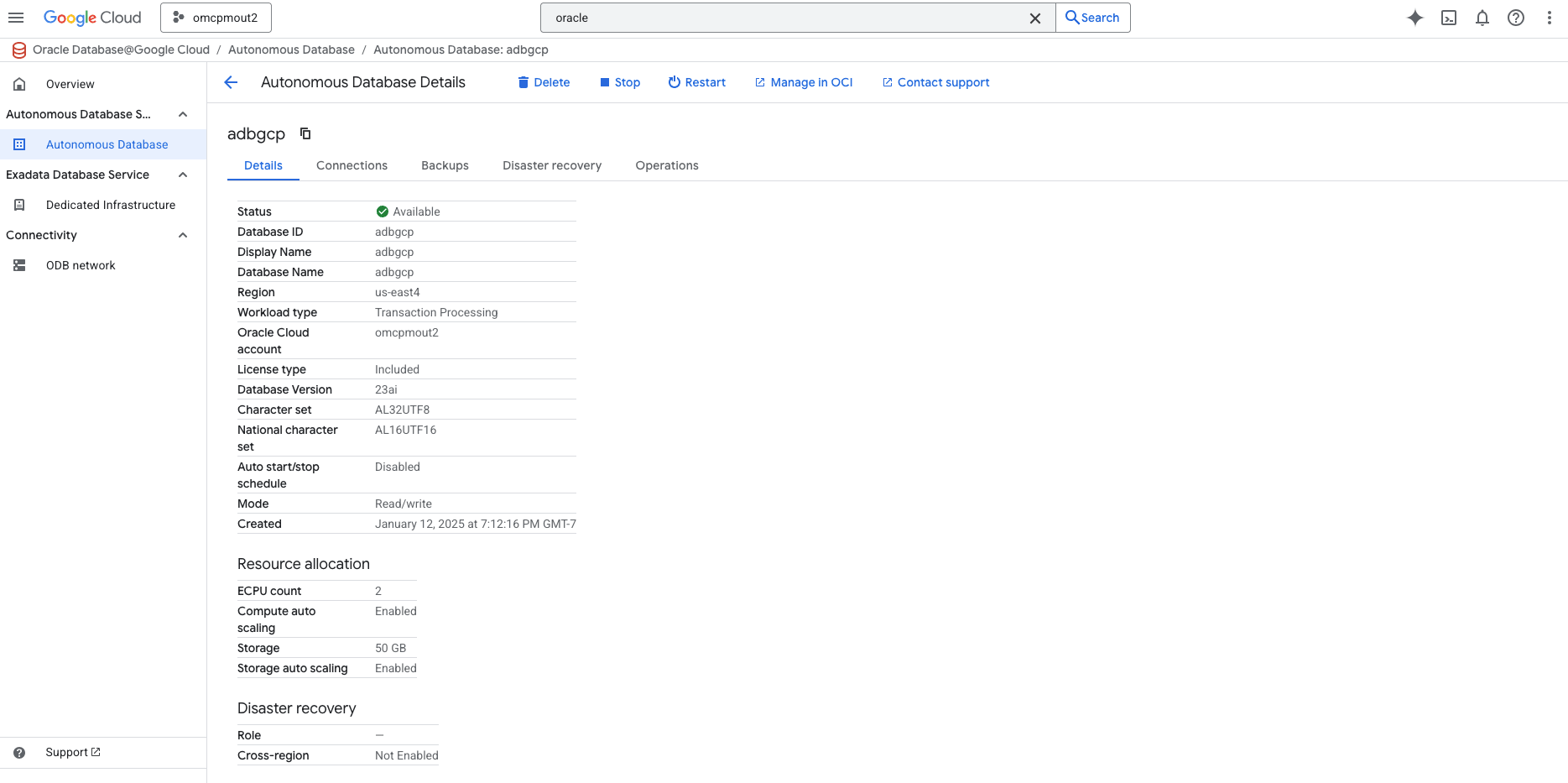Activate Cloud Shell terminal
Viewport: 1568px width, 783px height.
point(1449,18)
